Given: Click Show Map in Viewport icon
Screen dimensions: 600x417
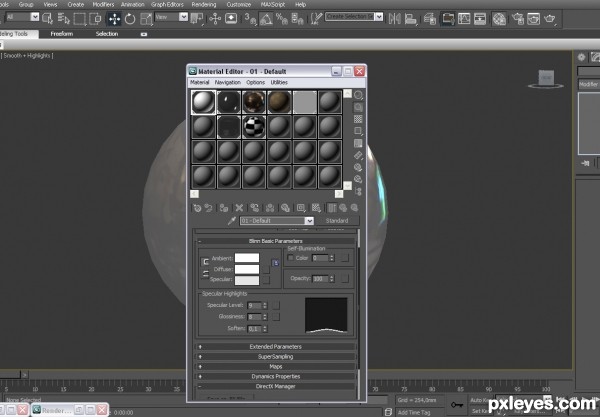Looking at the screenshot, I should [316, 208].
